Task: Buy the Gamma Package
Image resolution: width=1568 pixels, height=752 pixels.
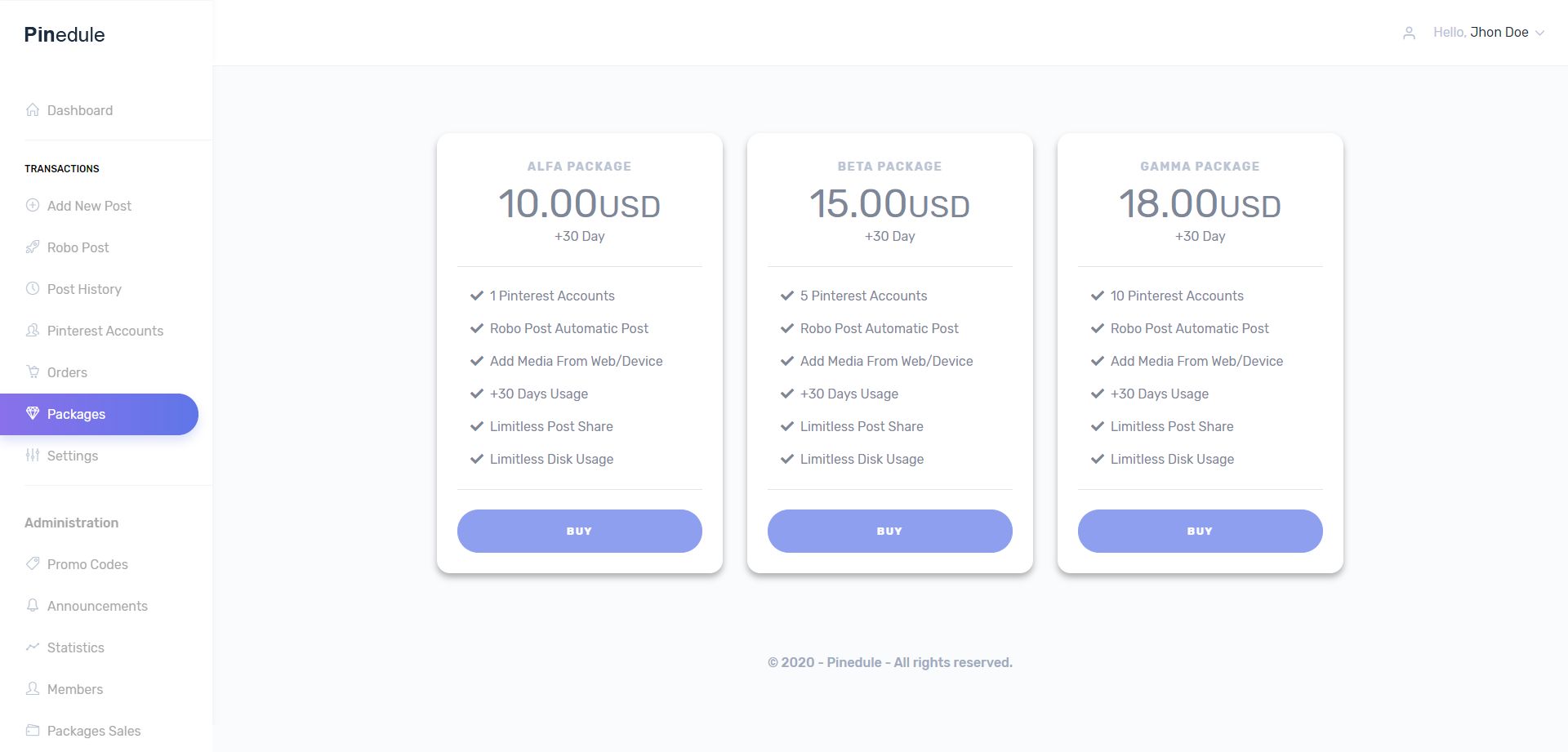Action: (x=1200, y=531)
